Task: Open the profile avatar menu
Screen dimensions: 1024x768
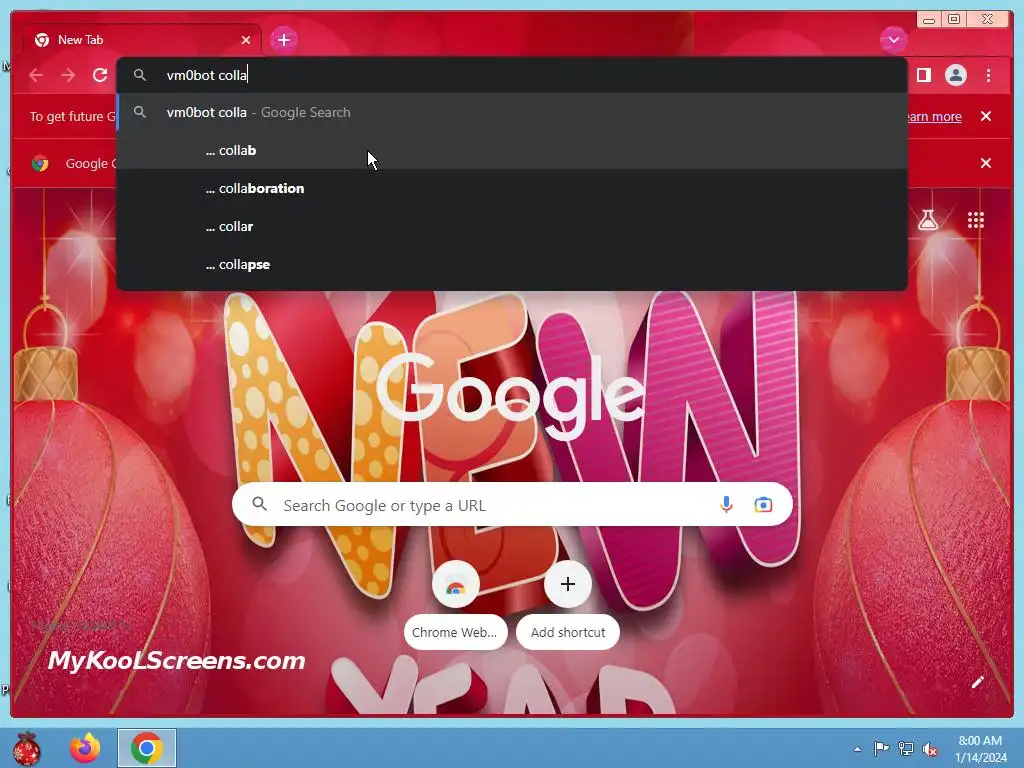Action: tap(955, 75)
